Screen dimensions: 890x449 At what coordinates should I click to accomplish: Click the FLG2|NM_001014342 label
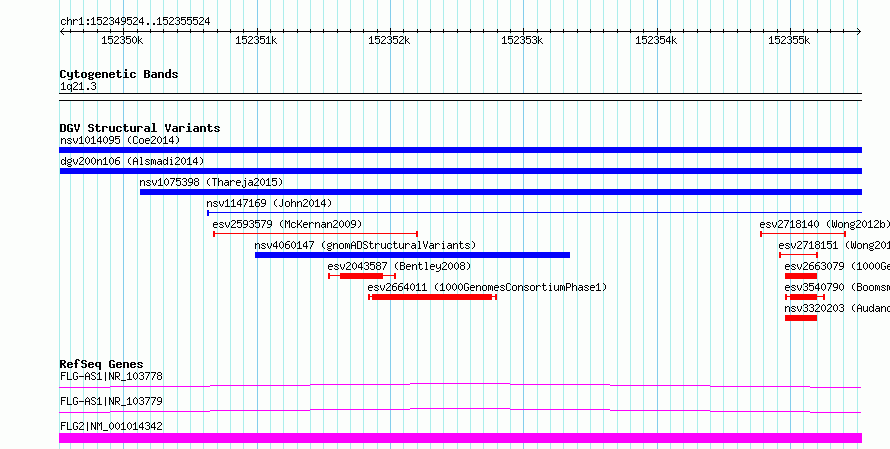click(111, 426)
